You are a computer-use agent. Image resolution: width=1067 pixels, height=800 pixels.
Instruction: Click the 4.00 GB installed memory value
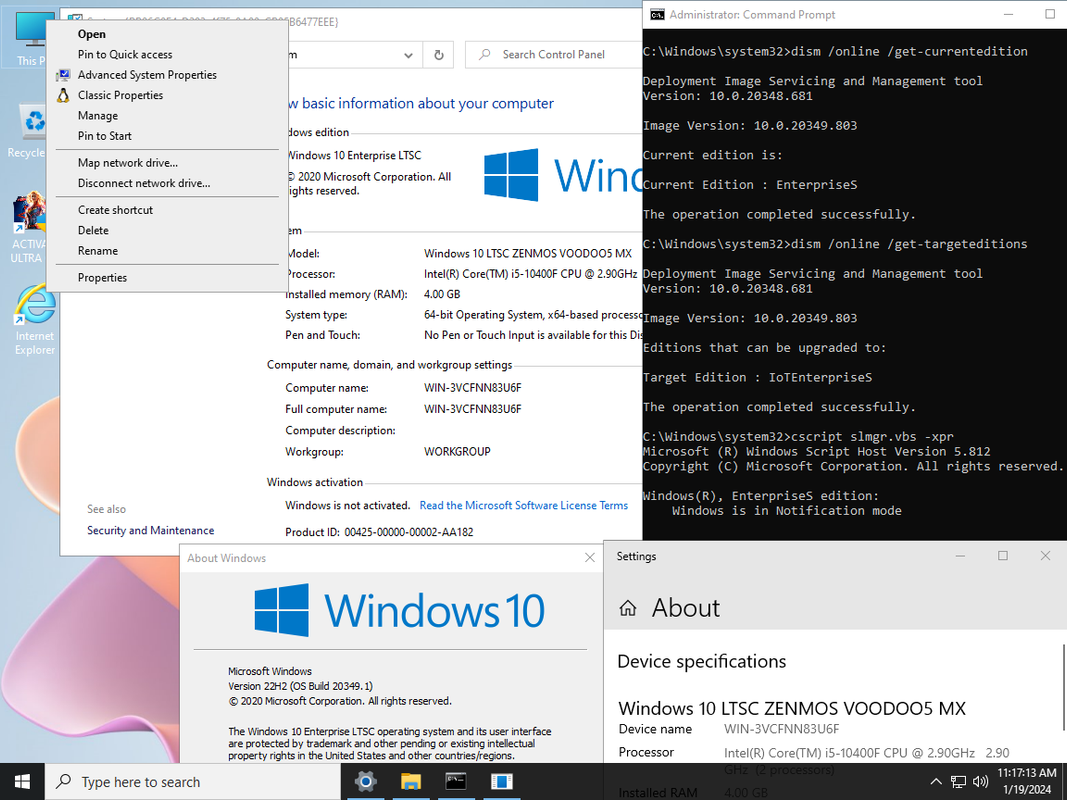click(442, 295)
